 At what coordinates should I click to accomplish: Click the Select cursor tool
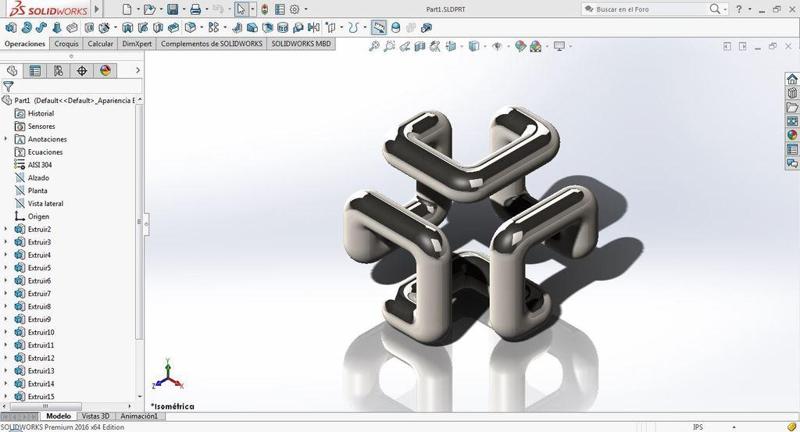coord(241,9)
